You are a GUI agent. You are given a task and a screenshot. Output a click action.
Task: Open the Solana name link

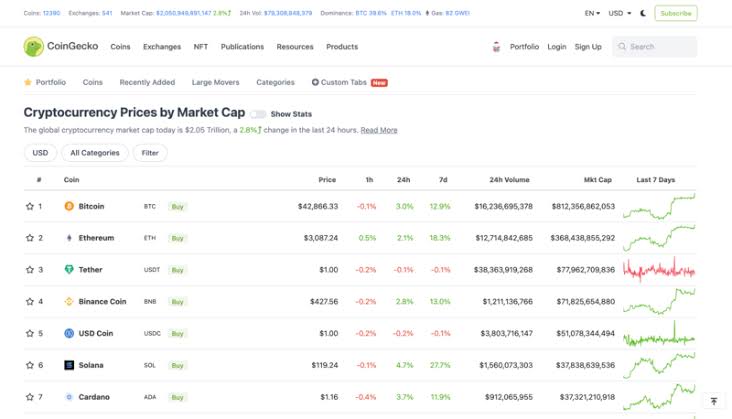click(91, 365)
